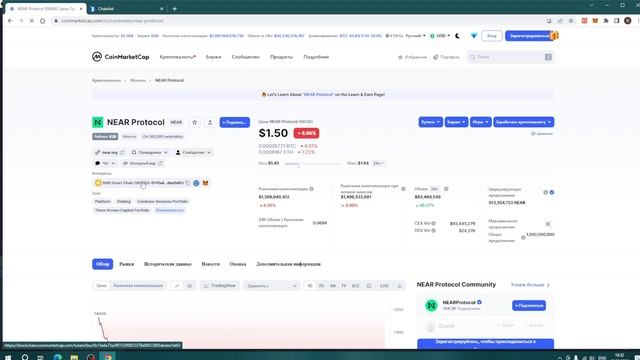Viewport: 640px width, 360px height.
Task: Select ALL chart range
Action: pyautogui.click(x=356, y=286)
